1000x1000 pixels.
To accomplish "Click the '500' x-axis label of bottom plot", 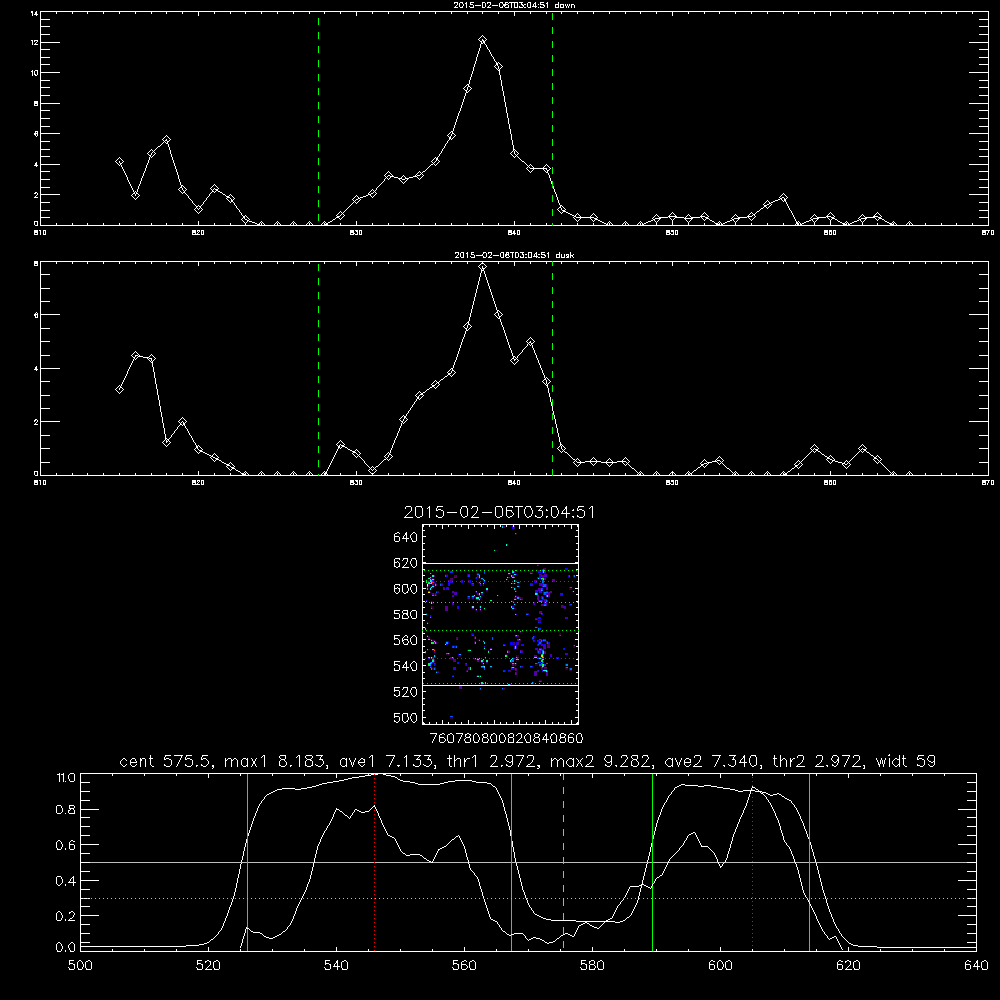I will point(80,966).
